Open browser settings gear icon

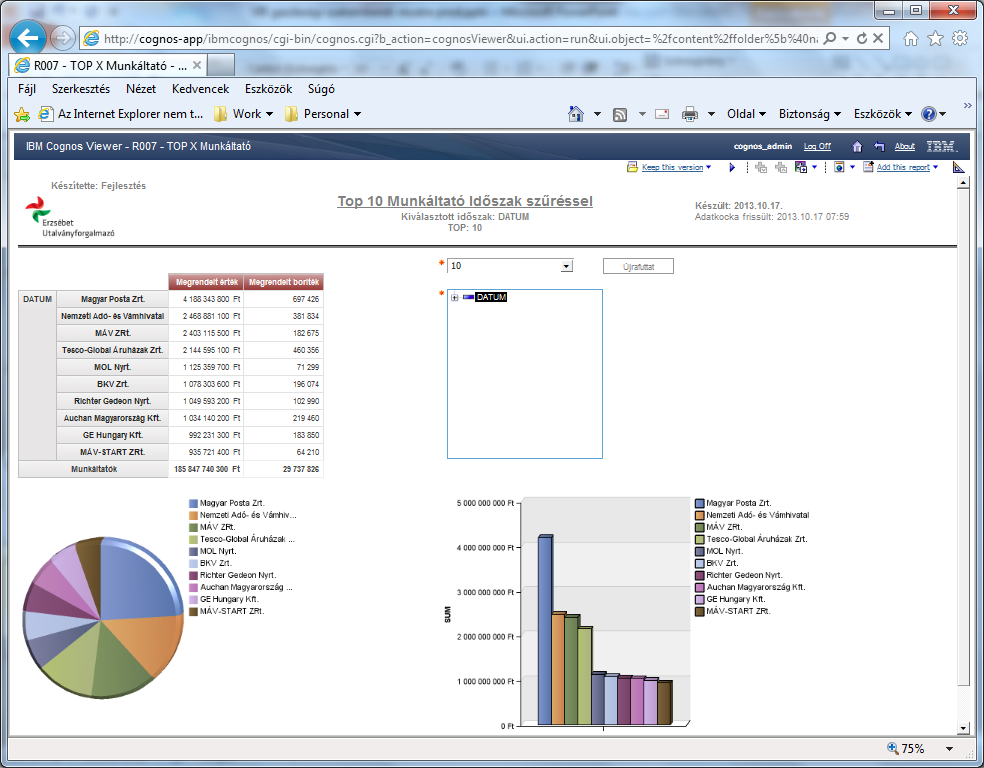960,39
